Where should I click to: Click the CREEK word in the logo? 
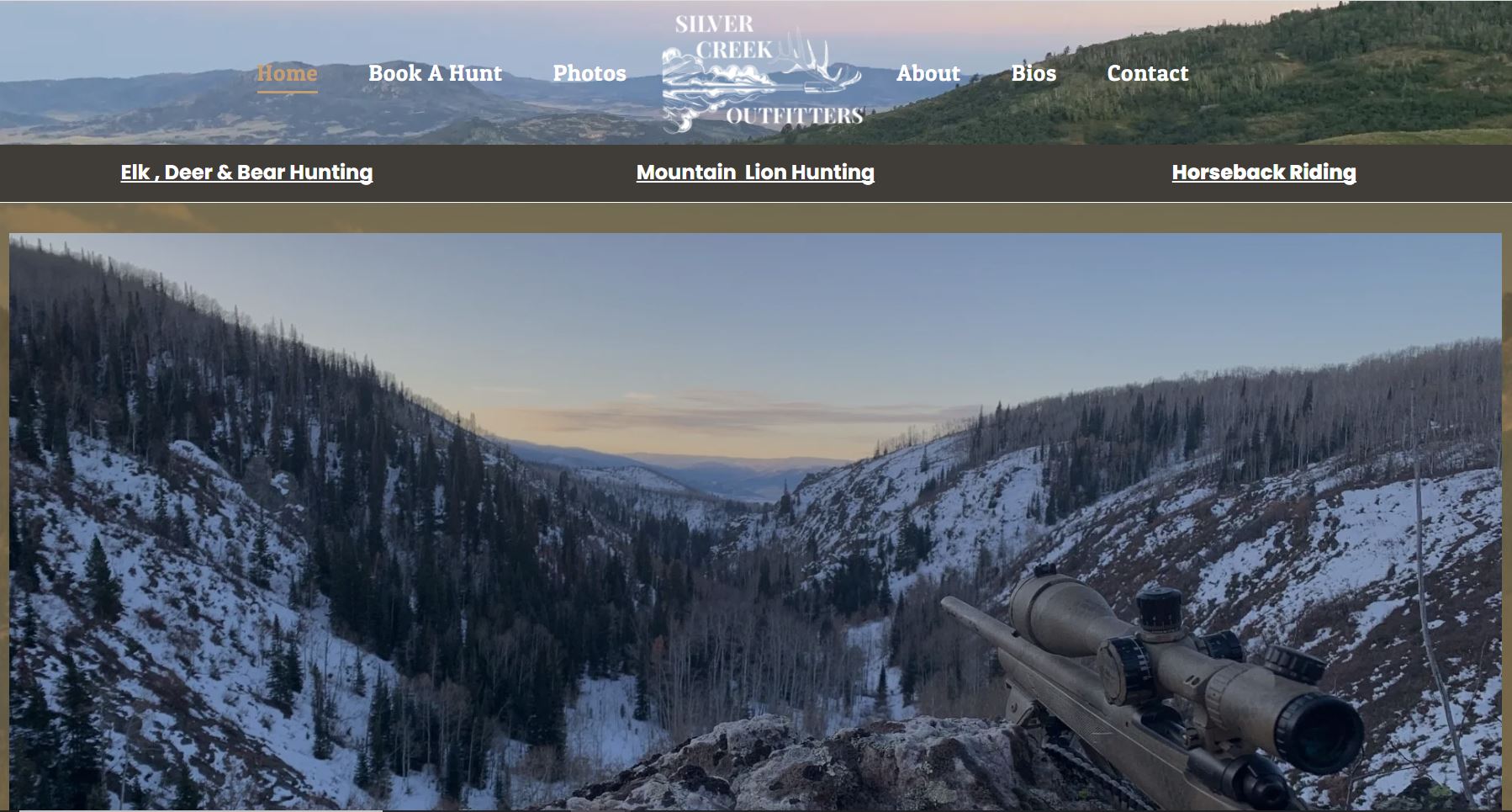click(734, 50)
